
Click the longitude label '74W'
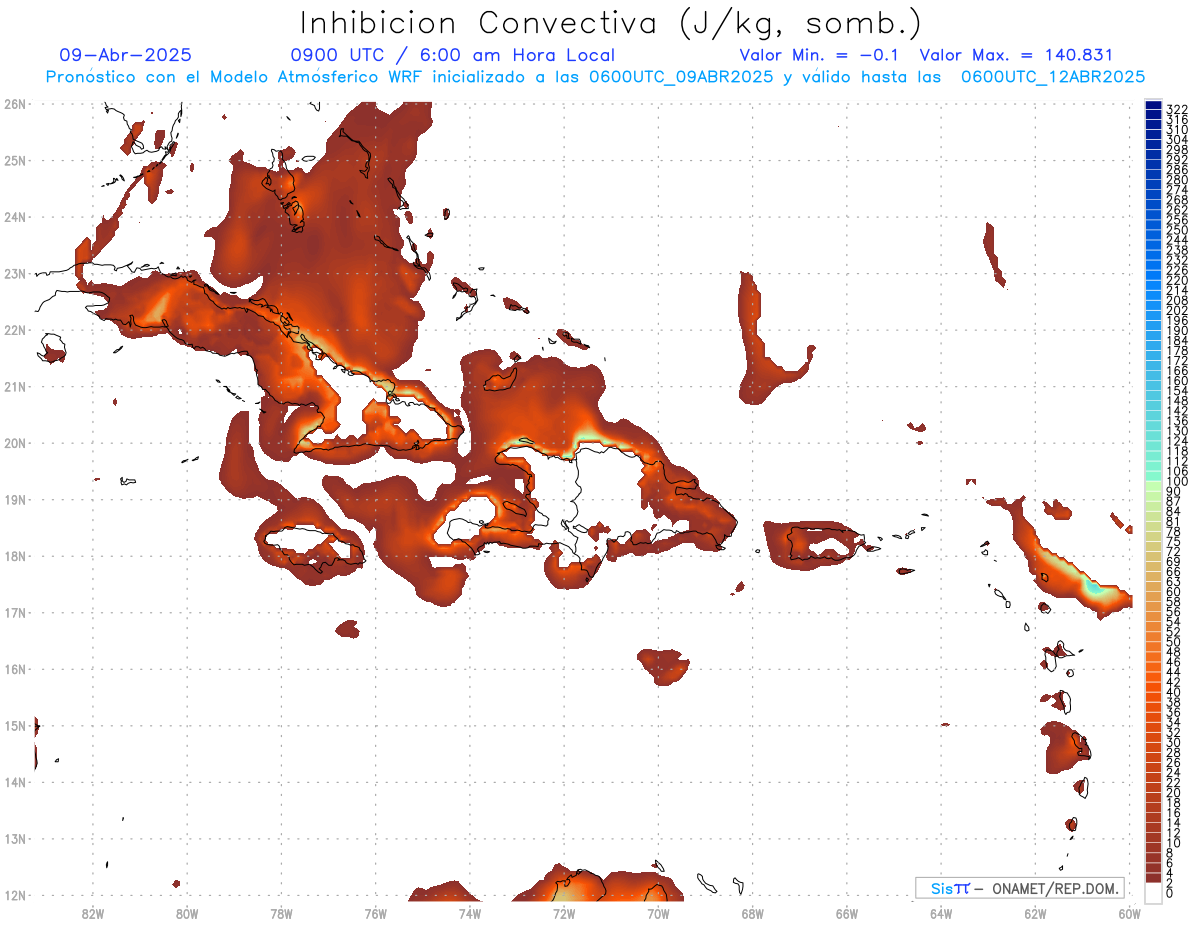[x=470, y=913]
